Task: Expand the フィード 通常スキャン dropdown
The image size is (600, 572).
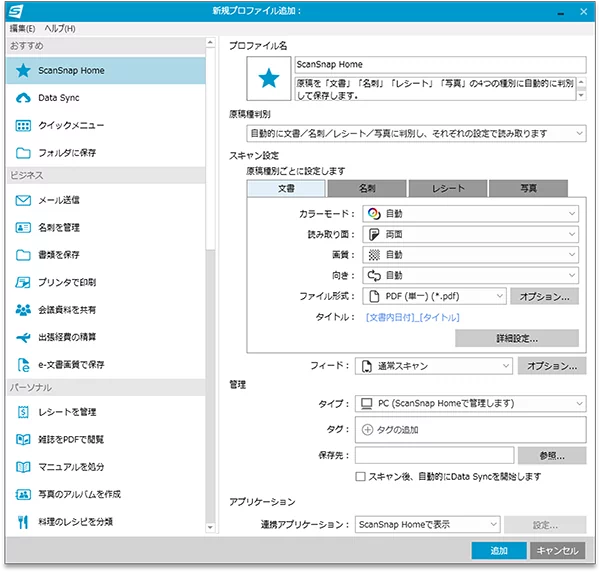Action: pos(434,366)
